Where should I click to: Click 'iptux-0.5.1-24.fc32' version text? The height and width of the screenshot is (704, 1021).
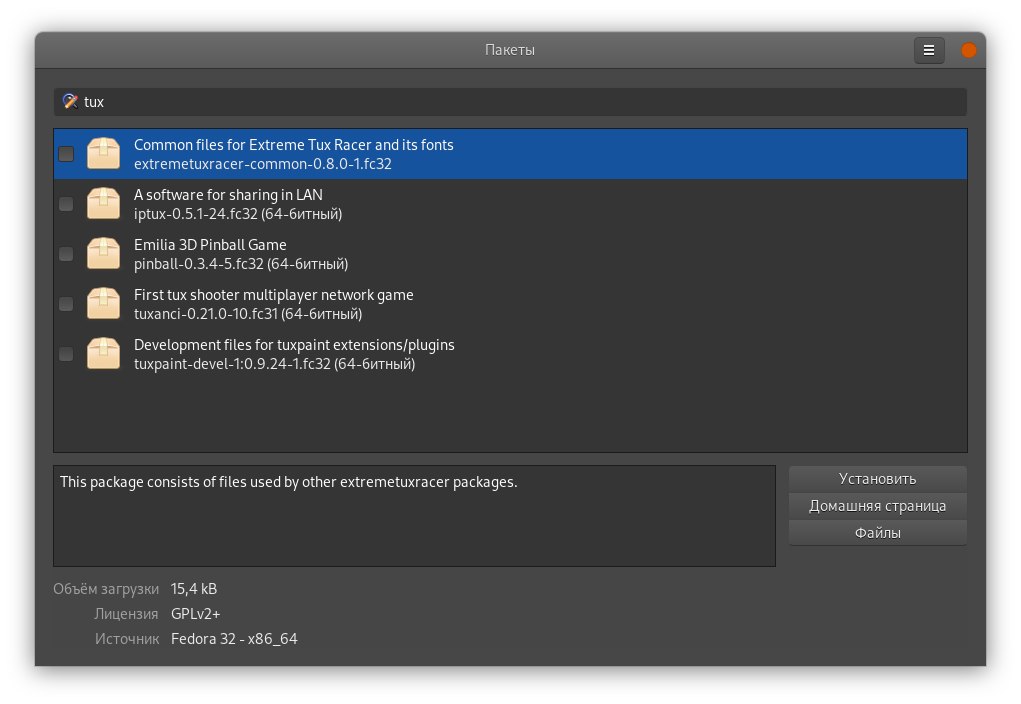coord(195,214)
